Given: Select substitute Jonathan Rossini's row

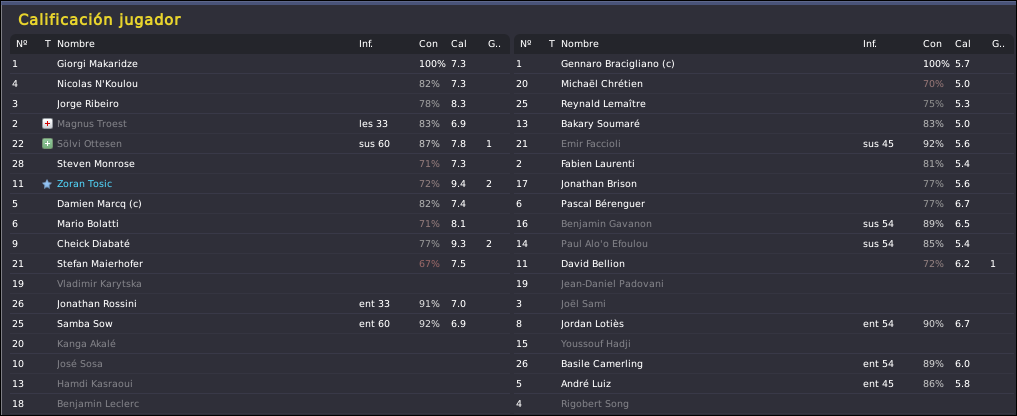Looking at the screenshot, I should point(259,304).
